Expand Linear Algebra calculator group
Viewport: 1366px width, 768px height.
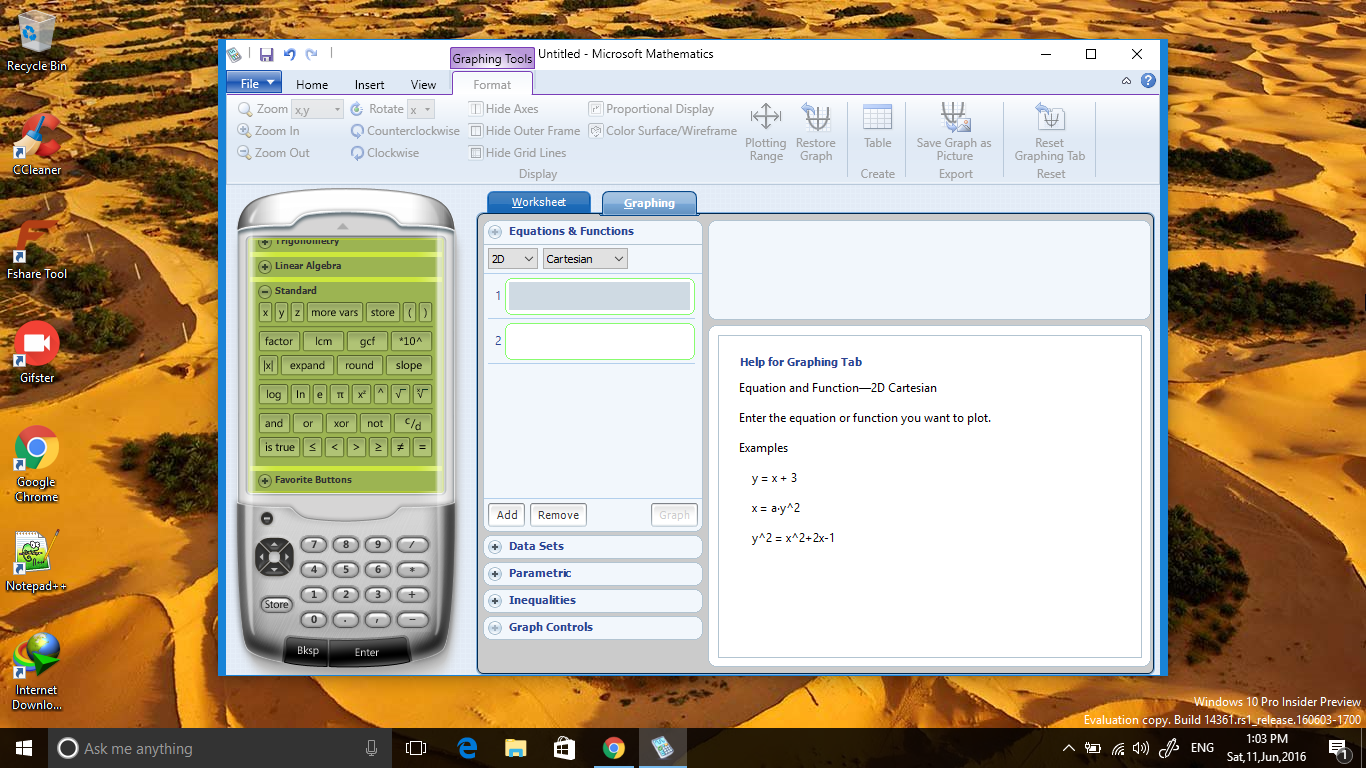click(266, 267)
